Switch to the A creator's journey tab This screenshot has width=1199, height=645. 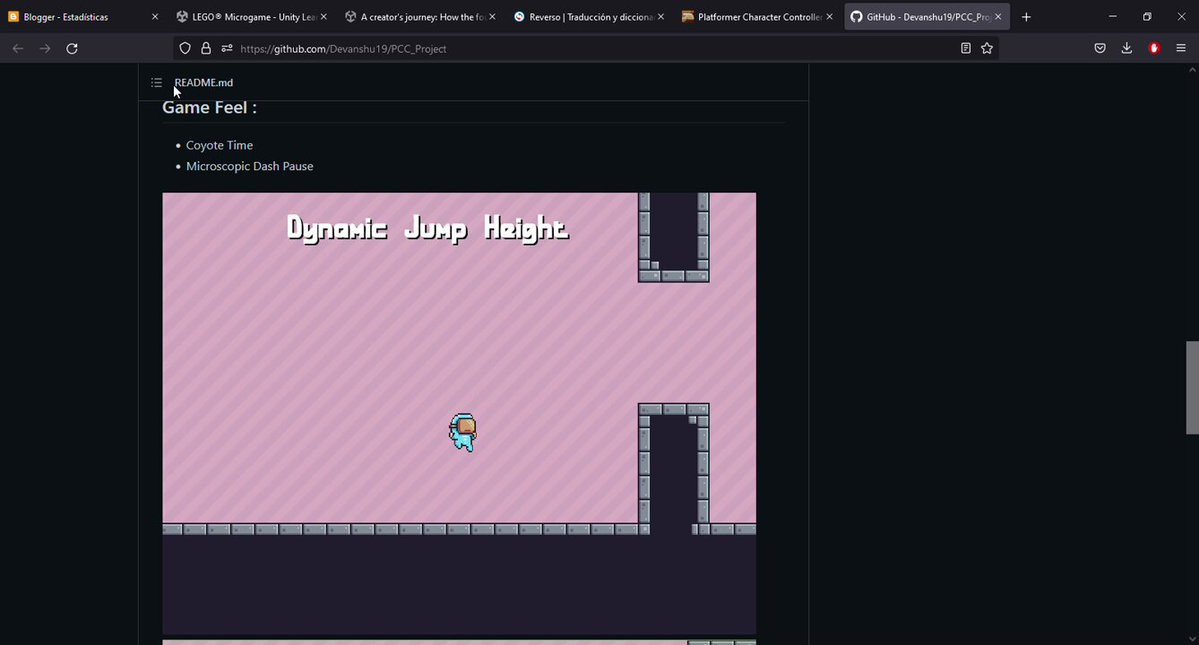point(420,17)
